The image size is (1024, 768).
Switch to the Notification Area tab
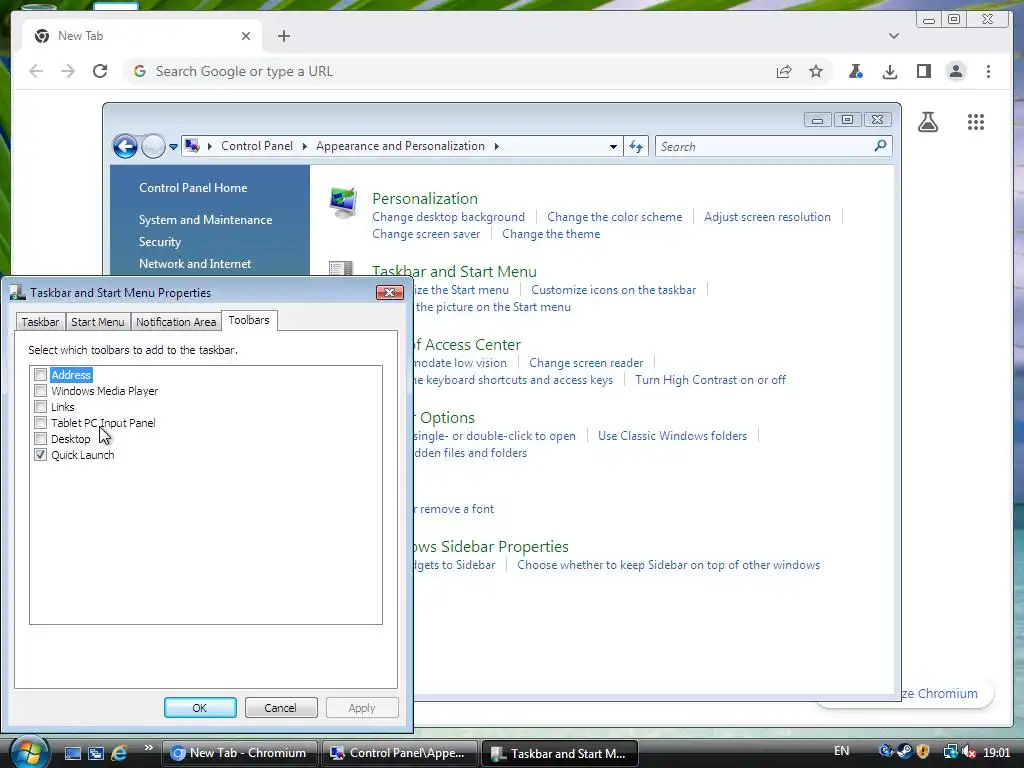pos(176,322)
